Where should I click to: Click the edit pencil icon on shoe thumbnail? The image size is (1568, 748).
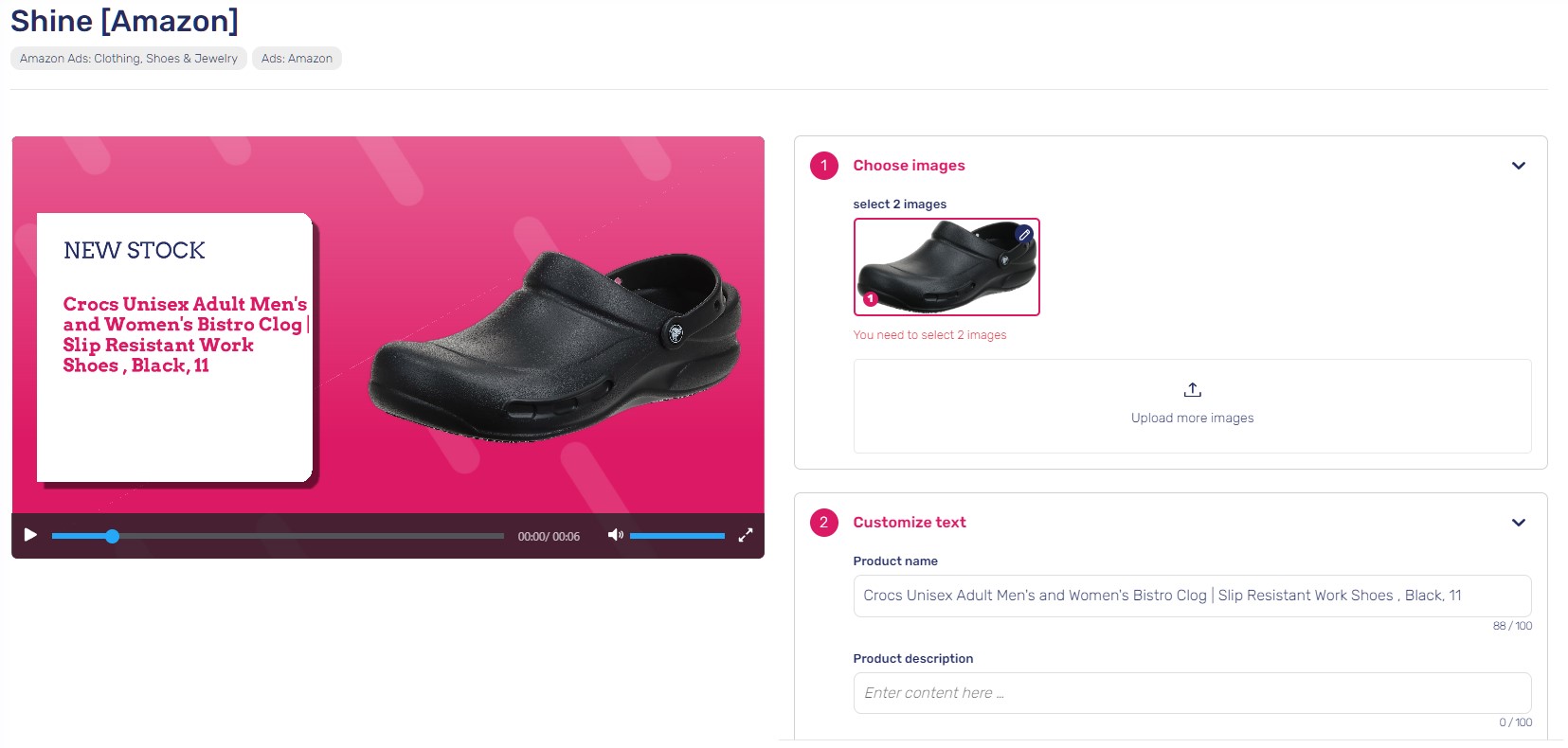point(1024,234)
